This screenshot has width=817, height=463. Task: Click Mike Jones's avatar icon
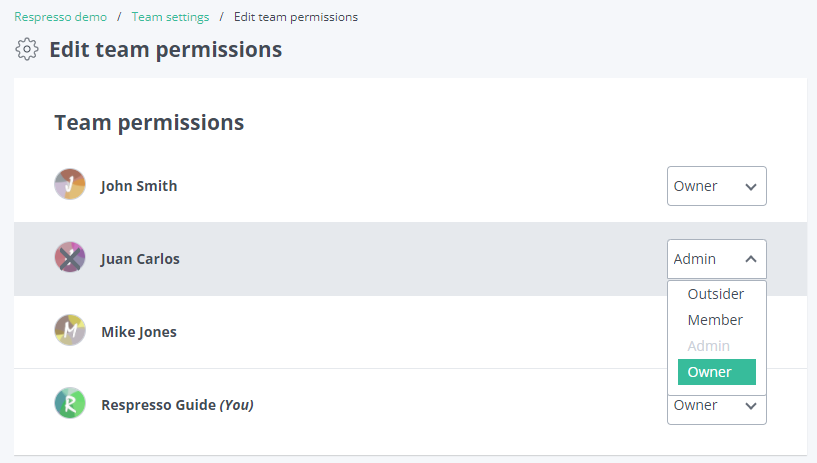click(x=70, y=330)
